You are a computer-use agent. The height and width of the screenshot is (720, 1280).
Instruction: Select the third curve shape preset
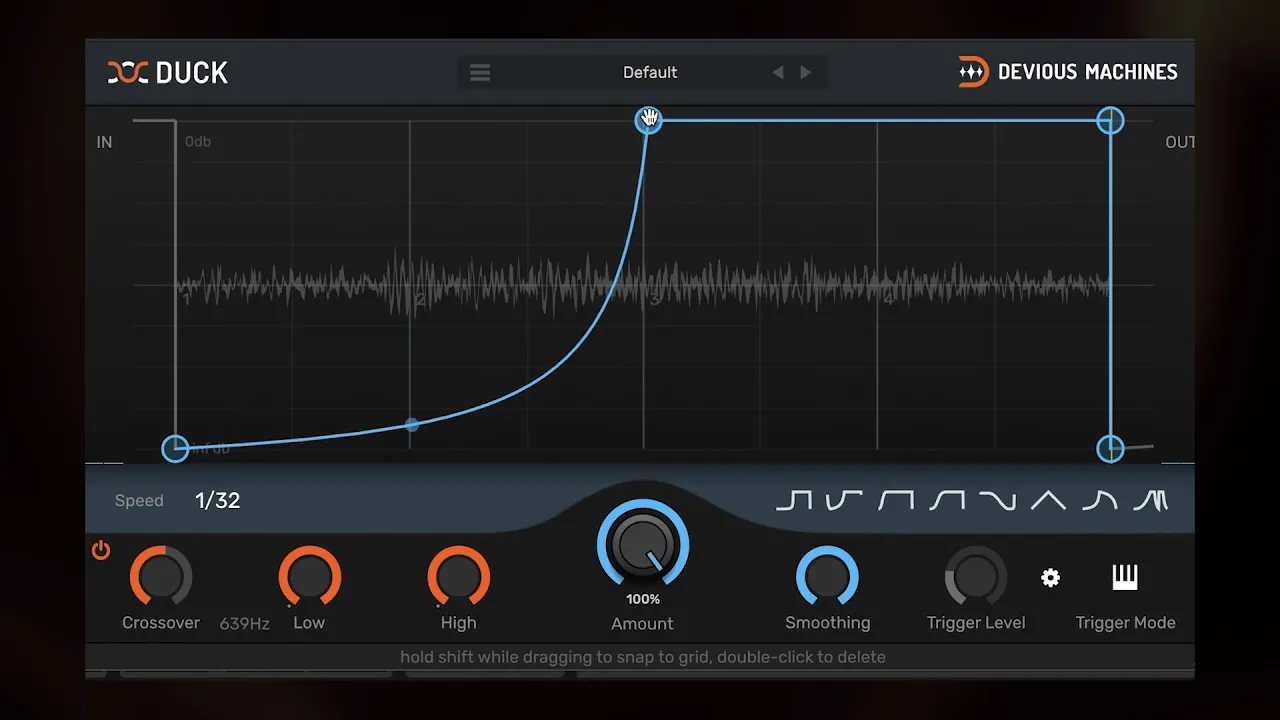[x=896, y=500]
